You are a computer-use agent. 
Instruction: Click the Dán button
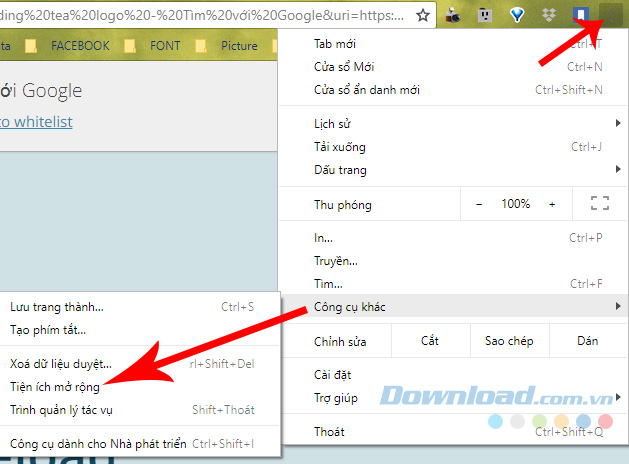[588, 341]
